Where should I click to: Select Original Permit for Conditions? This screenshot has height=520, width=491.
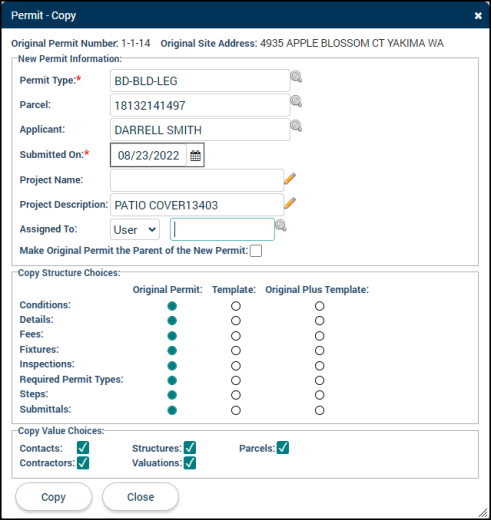pos(172,306)
